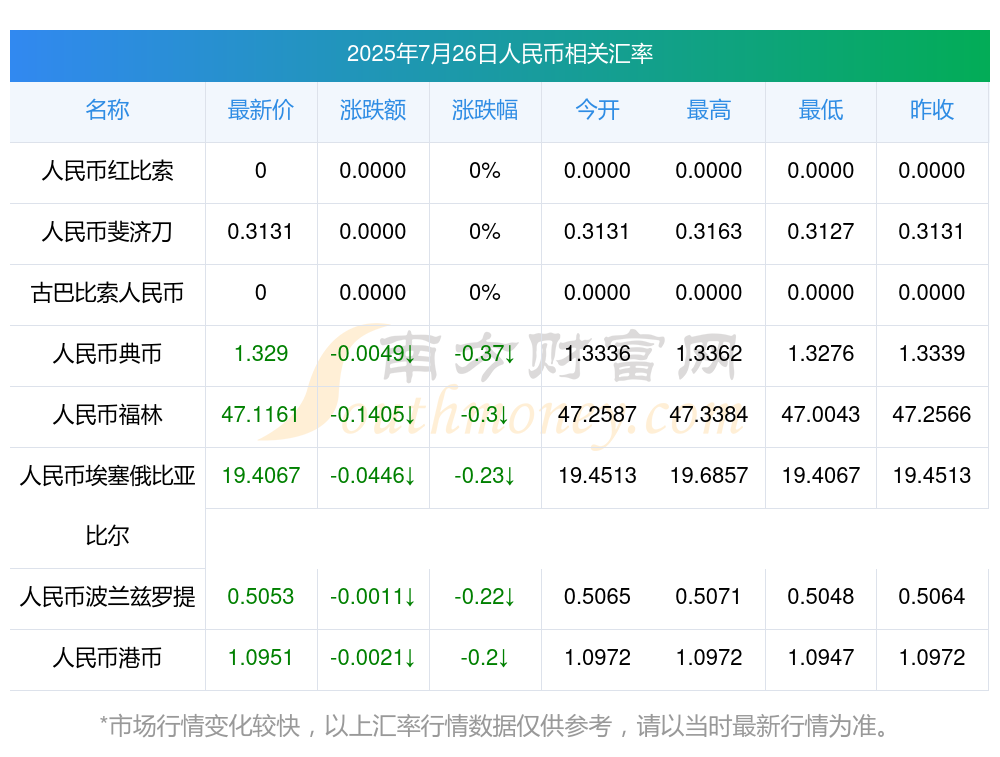Click change percent -0.23
This screenshot has width=1000, height=757.
pyautogui.click(x=485, y=475)
